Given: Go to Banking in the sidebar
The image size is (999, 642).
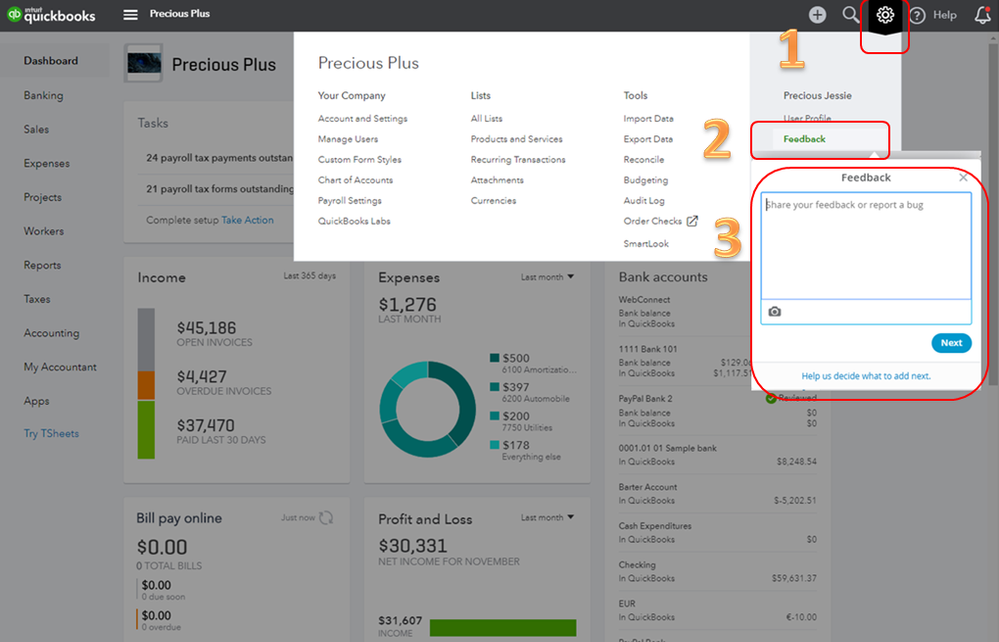Looking at the screenshot, I should (x=43, y=95).
